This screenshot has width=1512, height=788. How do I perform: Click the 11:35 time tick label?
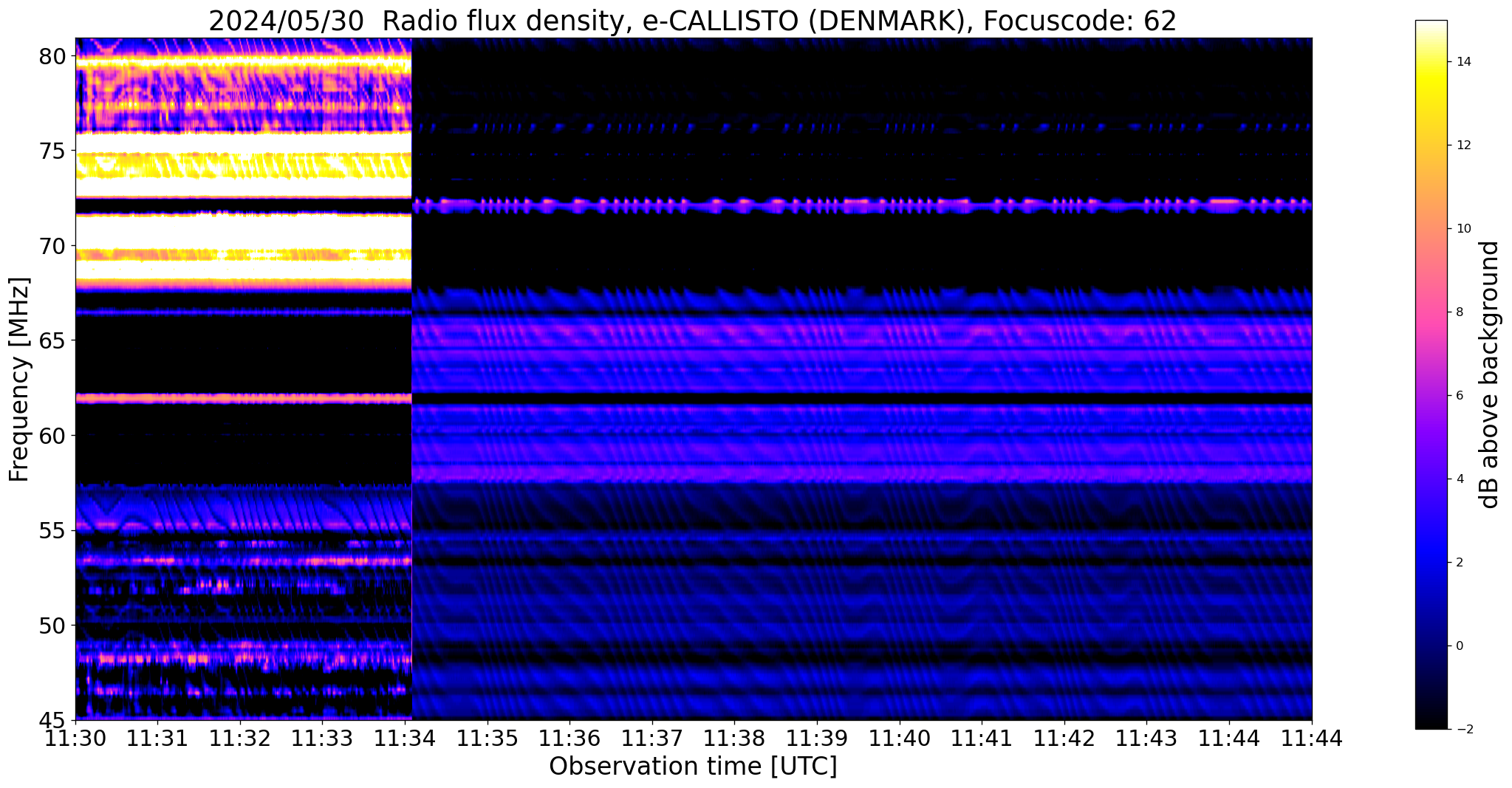[x=488, y=739]
